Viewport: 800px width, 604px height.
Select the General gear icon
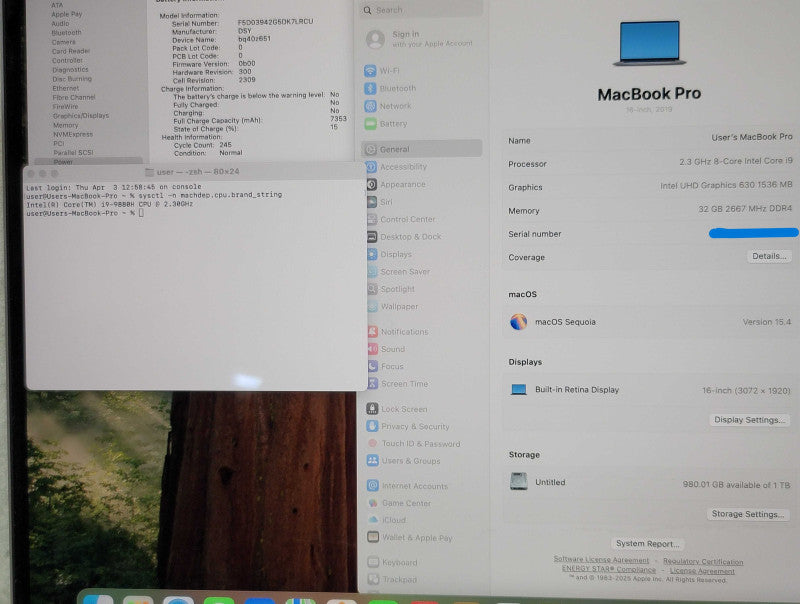point(371,149)
